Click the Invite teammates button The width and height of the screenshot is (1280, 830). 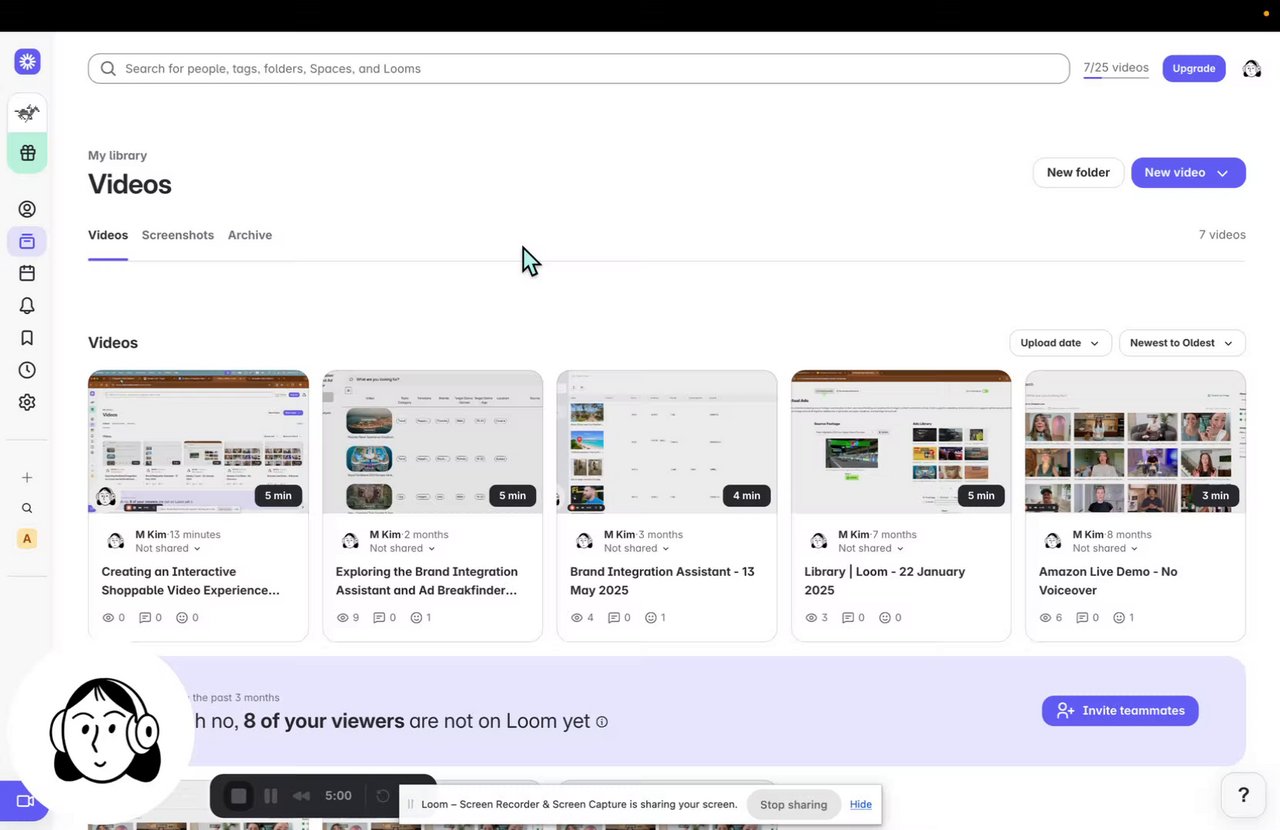[x=1120, y=711]
